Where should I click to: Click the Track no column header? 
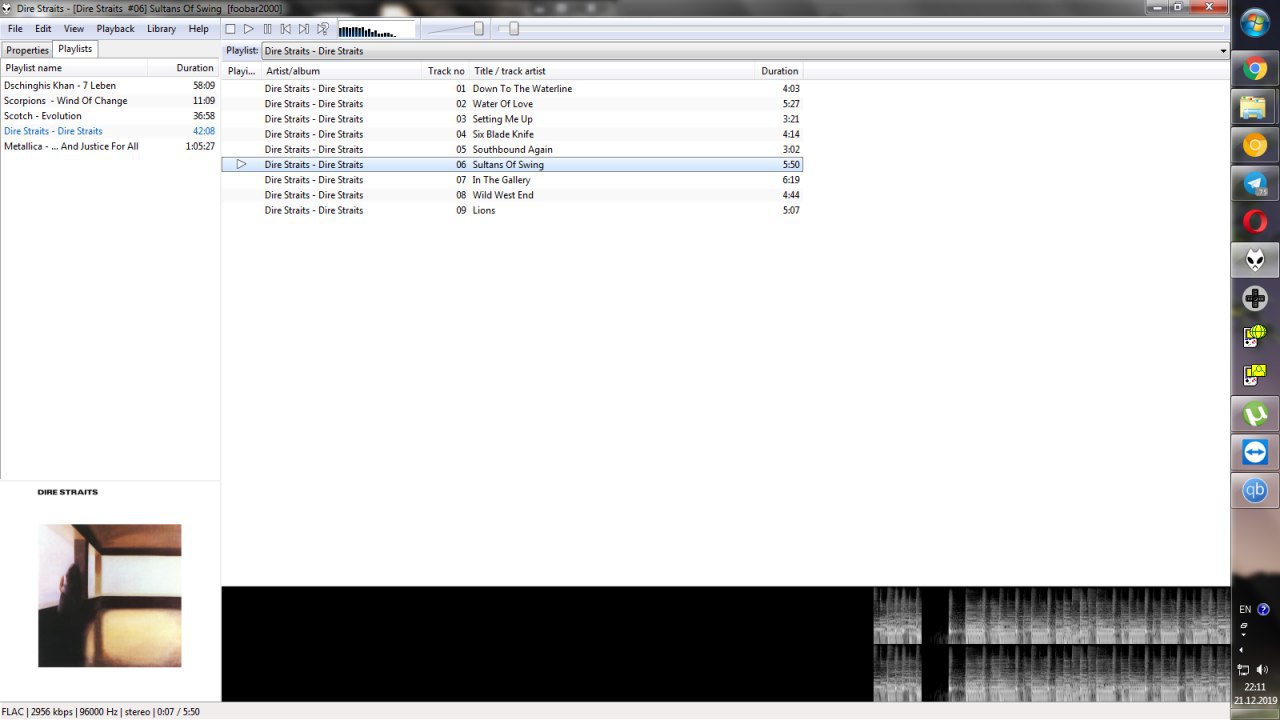click(446, 71)
